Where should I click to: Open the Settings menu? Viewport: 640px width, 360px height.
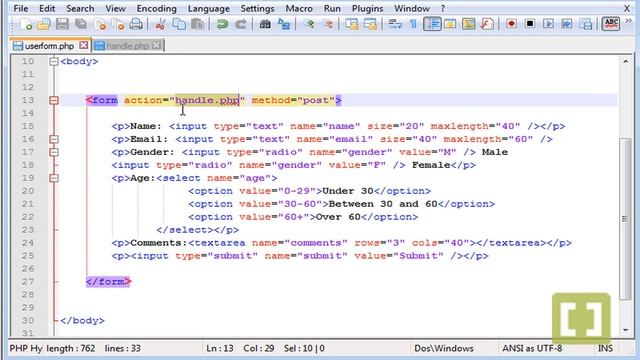[257, 9]
